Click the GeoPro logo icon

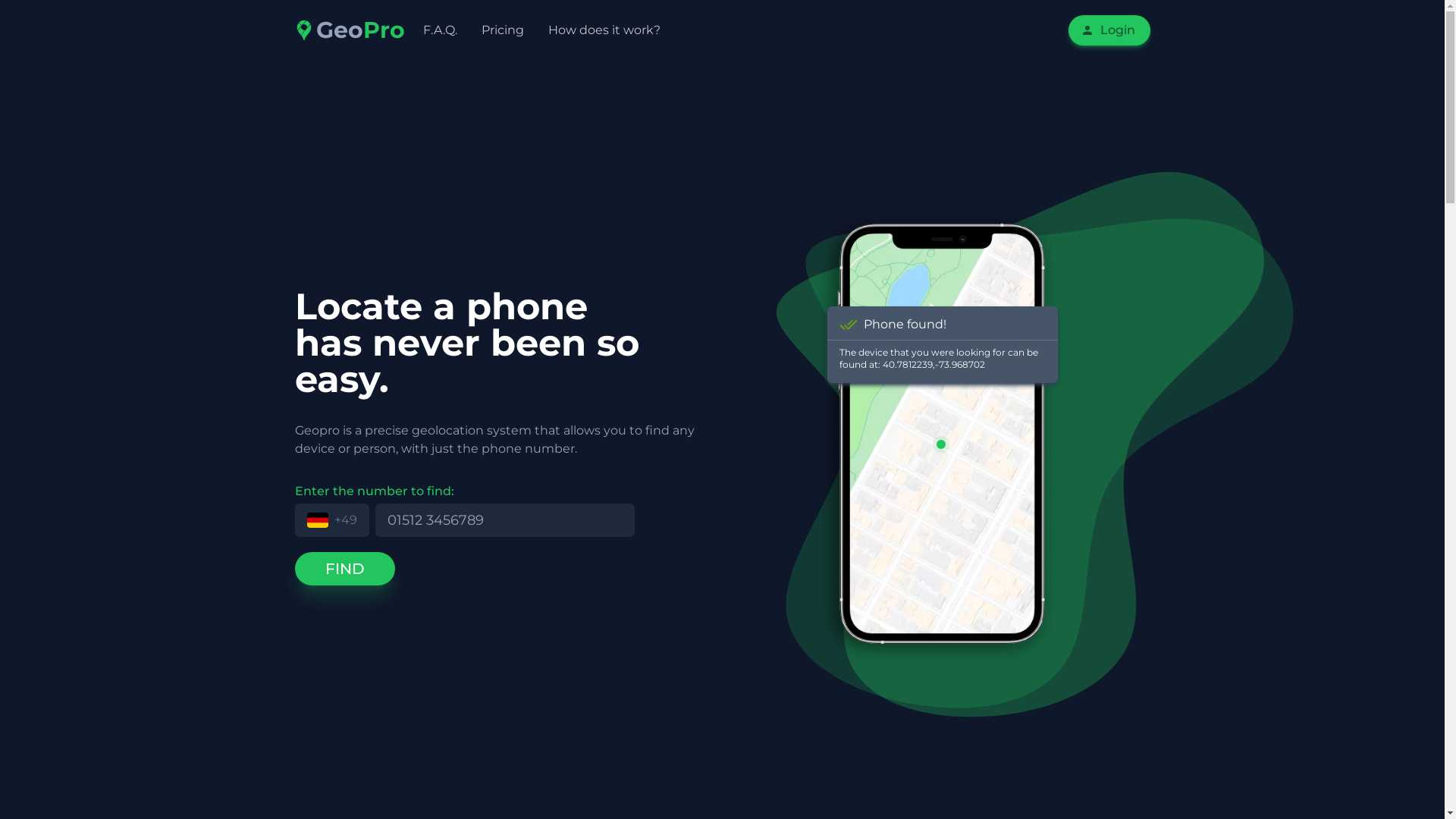[303, 29]
